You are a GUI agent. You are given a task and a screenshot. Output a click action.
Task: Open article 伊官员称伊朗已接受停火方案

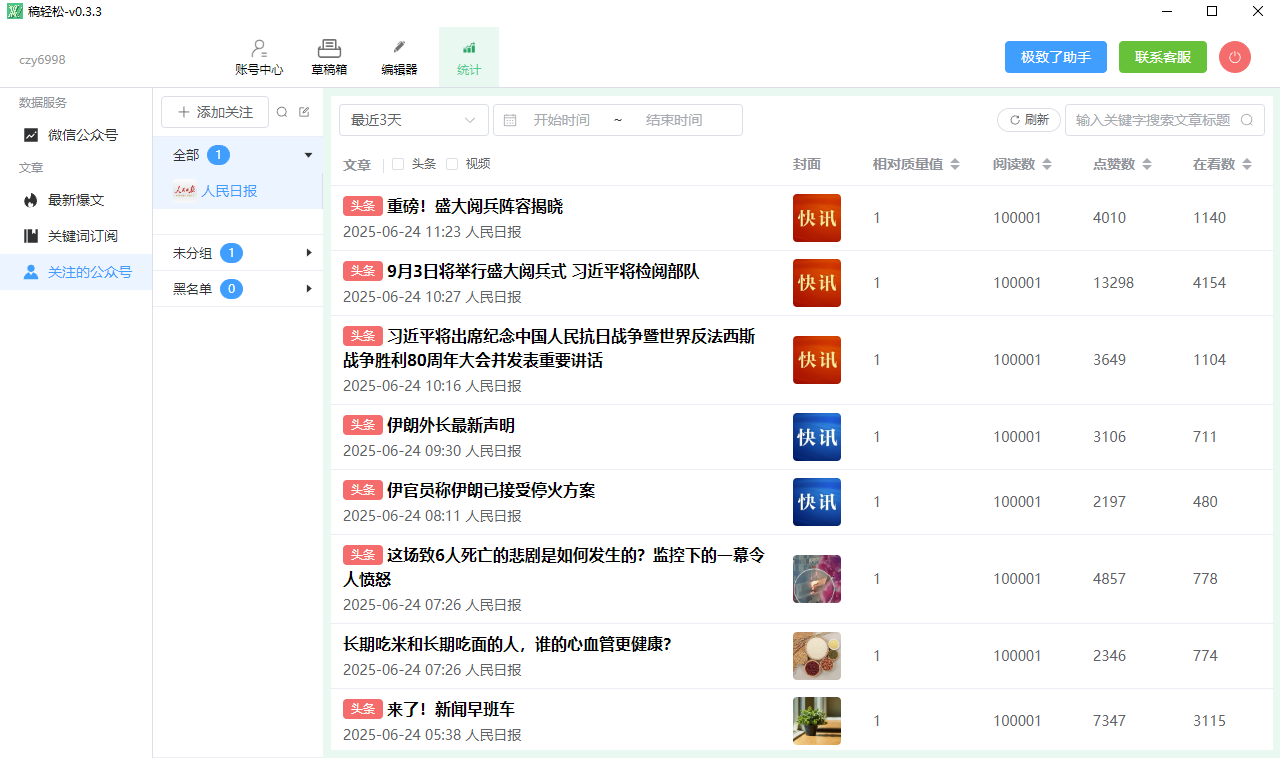(x=491, y=490)
